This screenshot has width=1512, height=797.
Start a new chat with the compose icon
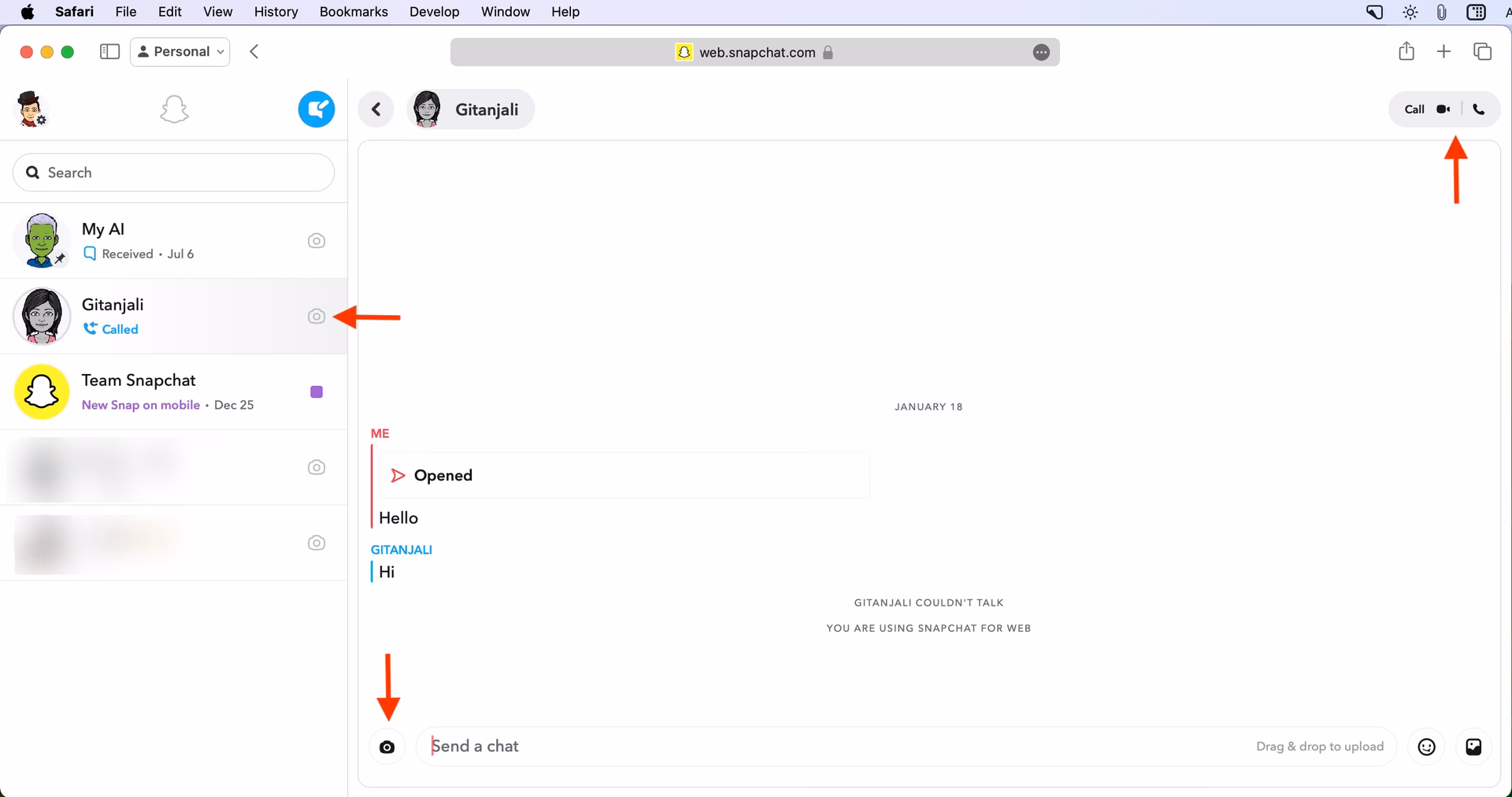(316, 109)
